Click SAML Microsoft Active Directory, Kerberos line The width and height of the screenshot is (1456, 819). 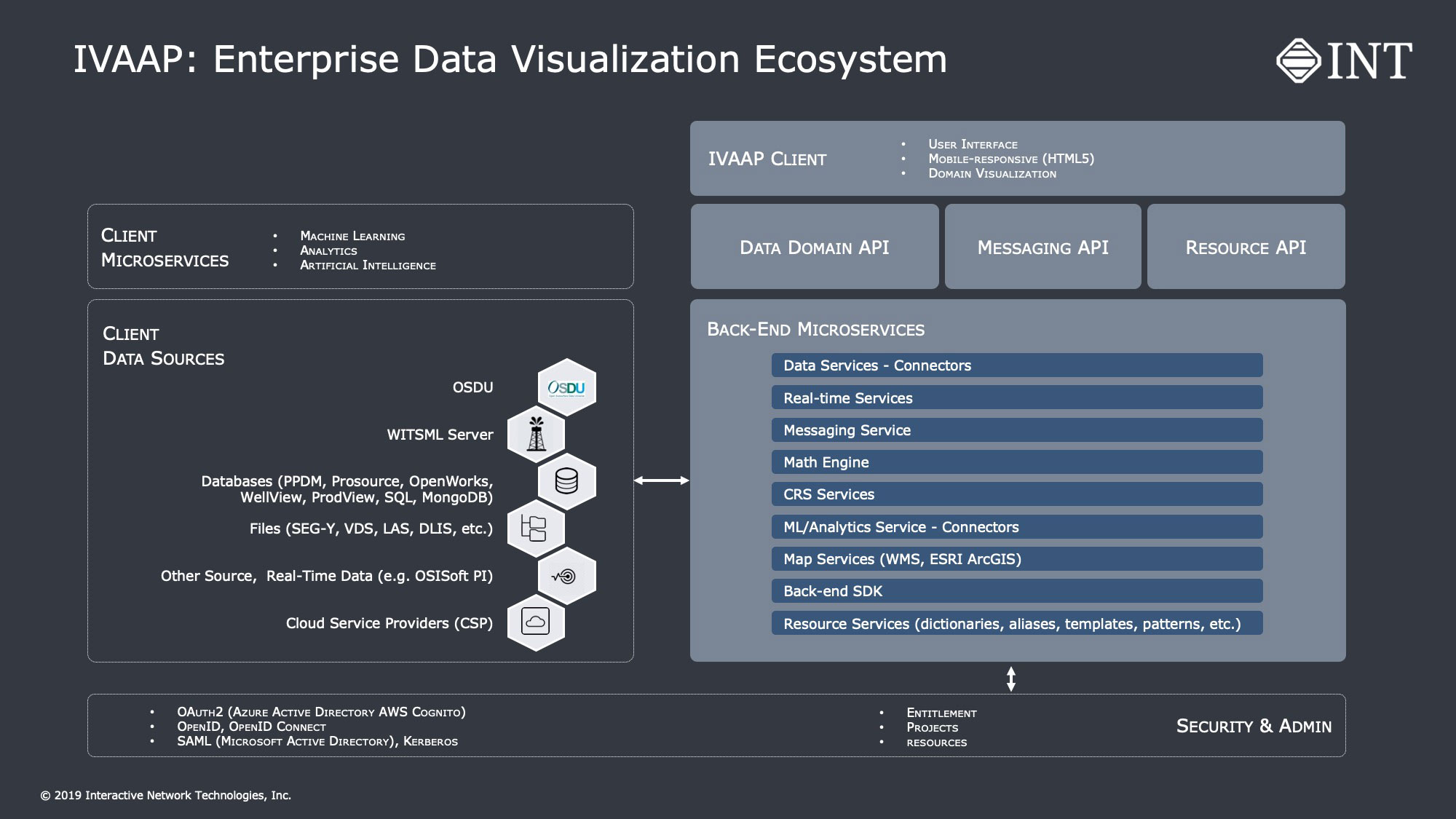(317, 741)
